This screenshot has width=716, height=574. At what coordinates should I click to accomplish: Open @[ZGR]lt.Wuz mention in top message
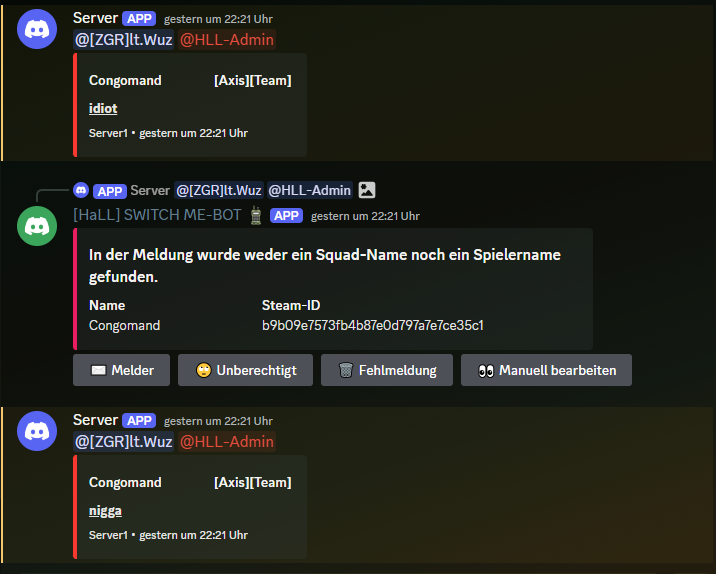[123, 40]
